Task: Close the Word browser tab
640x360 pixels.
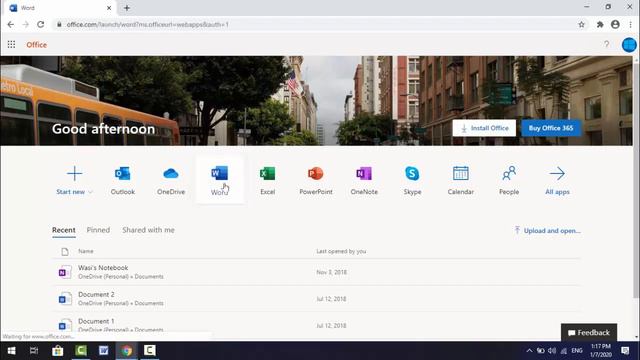Action: [x=109, y=8]
